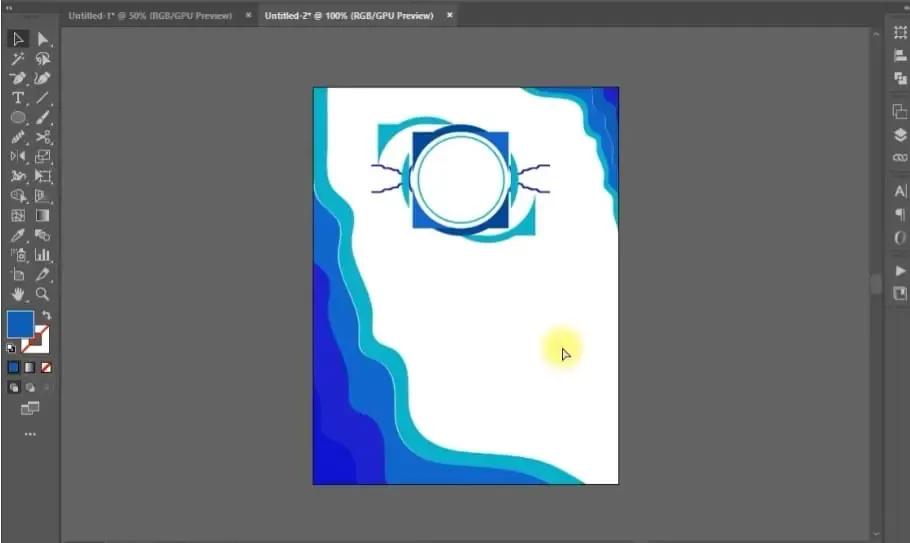Switch to the Untitled-1 document tab

click(150, 16)
